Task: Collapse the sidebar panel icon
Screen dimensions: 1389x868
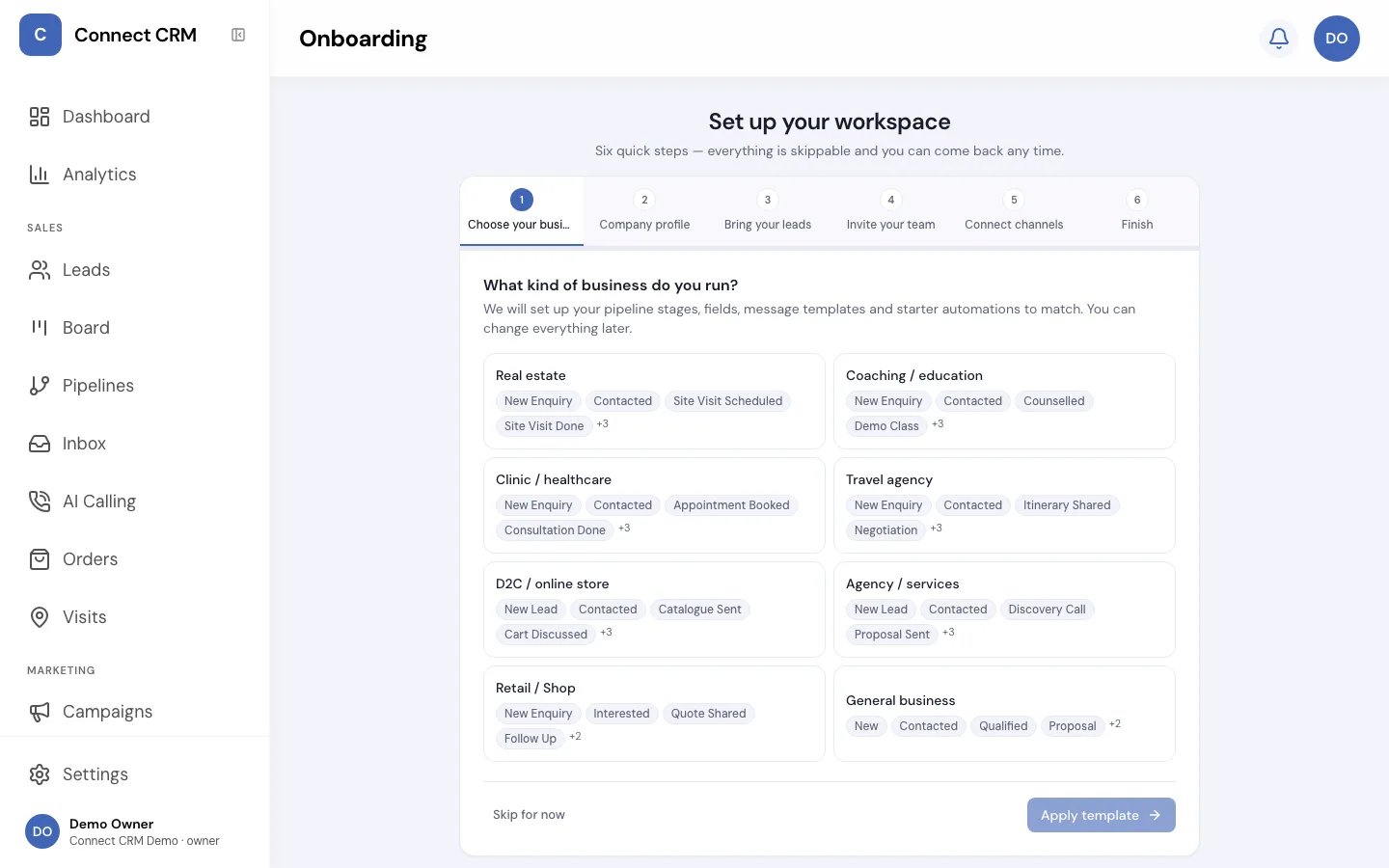Action: (x=238, y=35)
